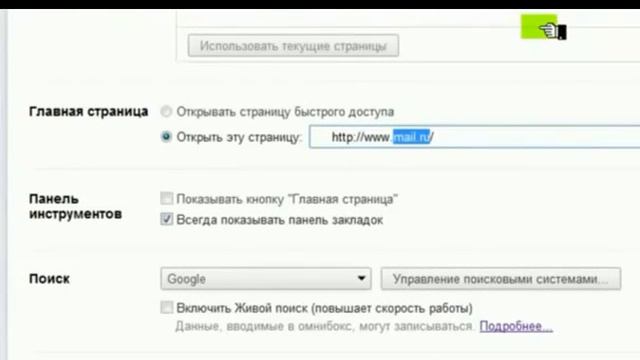Viewport: 640px width, 360px height.
Task: Uncheck 'Всегда показывать панель закладок' checkbox
Action: click(x=167, y=220)
